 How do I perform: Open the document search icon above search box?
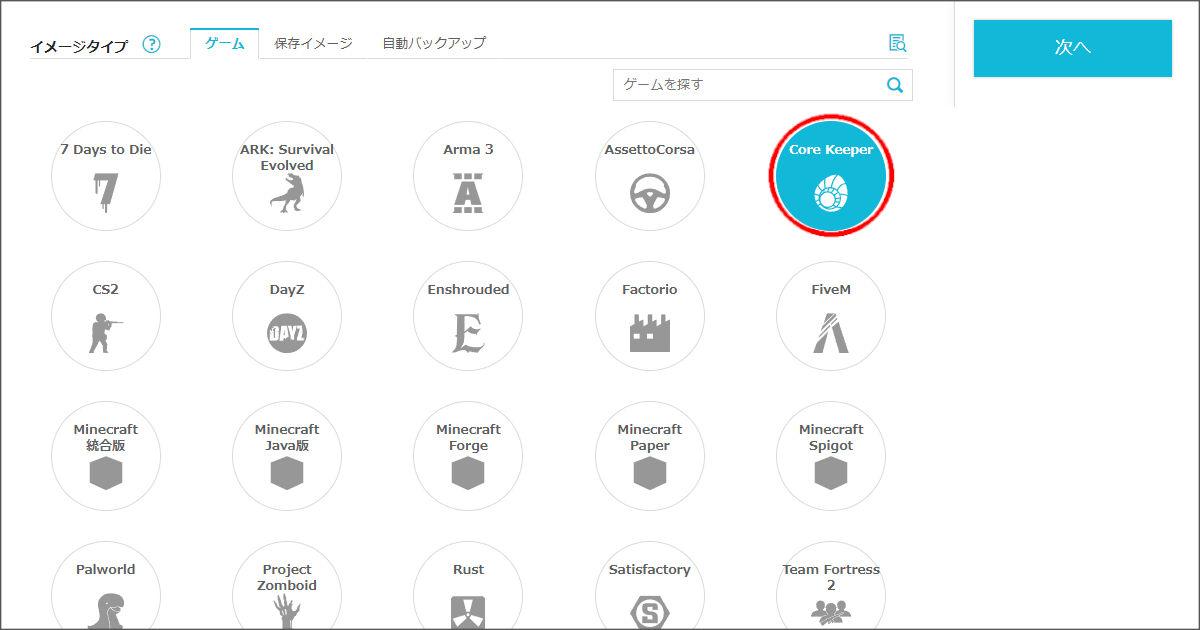(897, 43)
